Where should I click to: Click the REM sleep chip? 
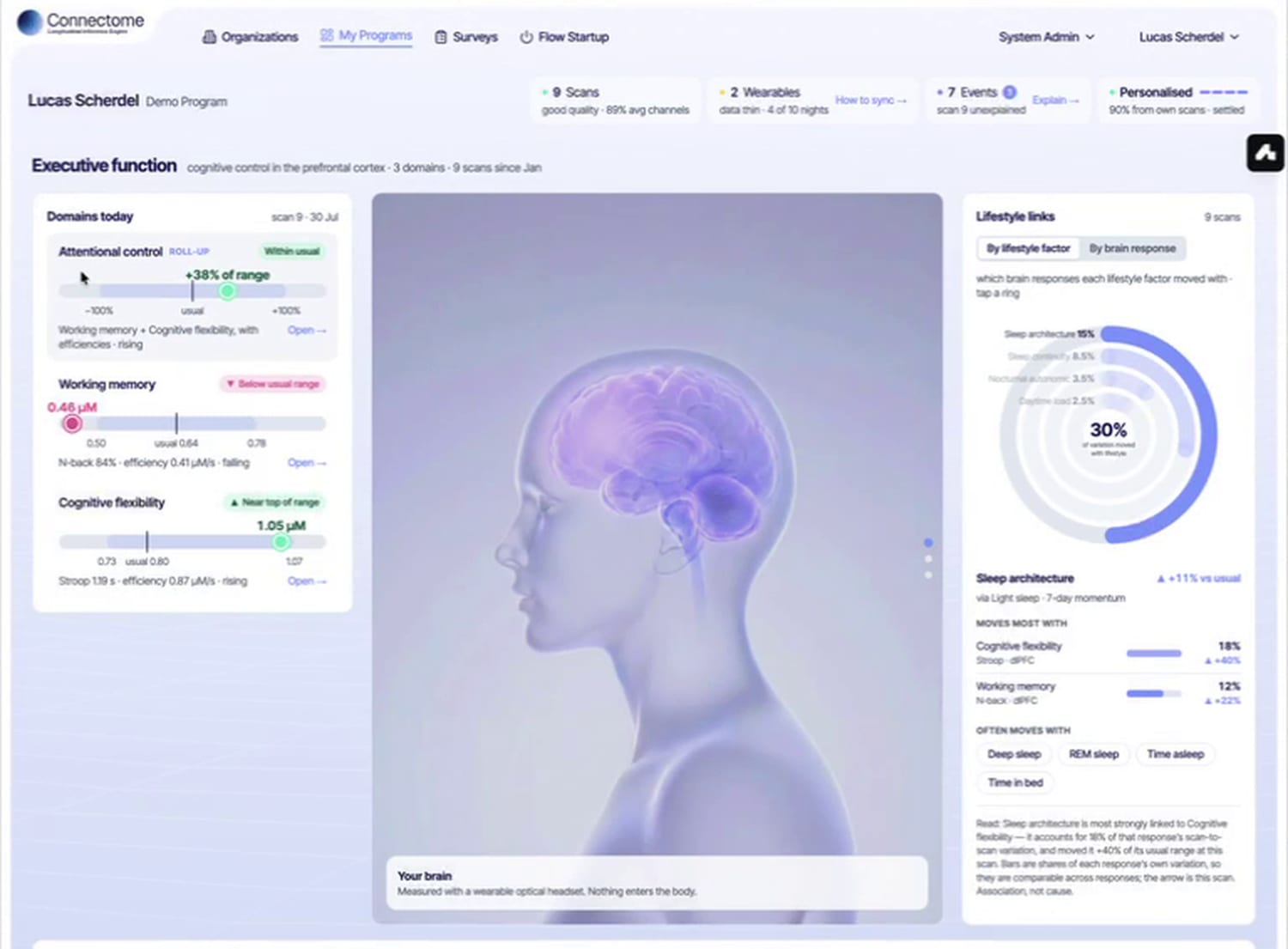tap(1093, 754)
